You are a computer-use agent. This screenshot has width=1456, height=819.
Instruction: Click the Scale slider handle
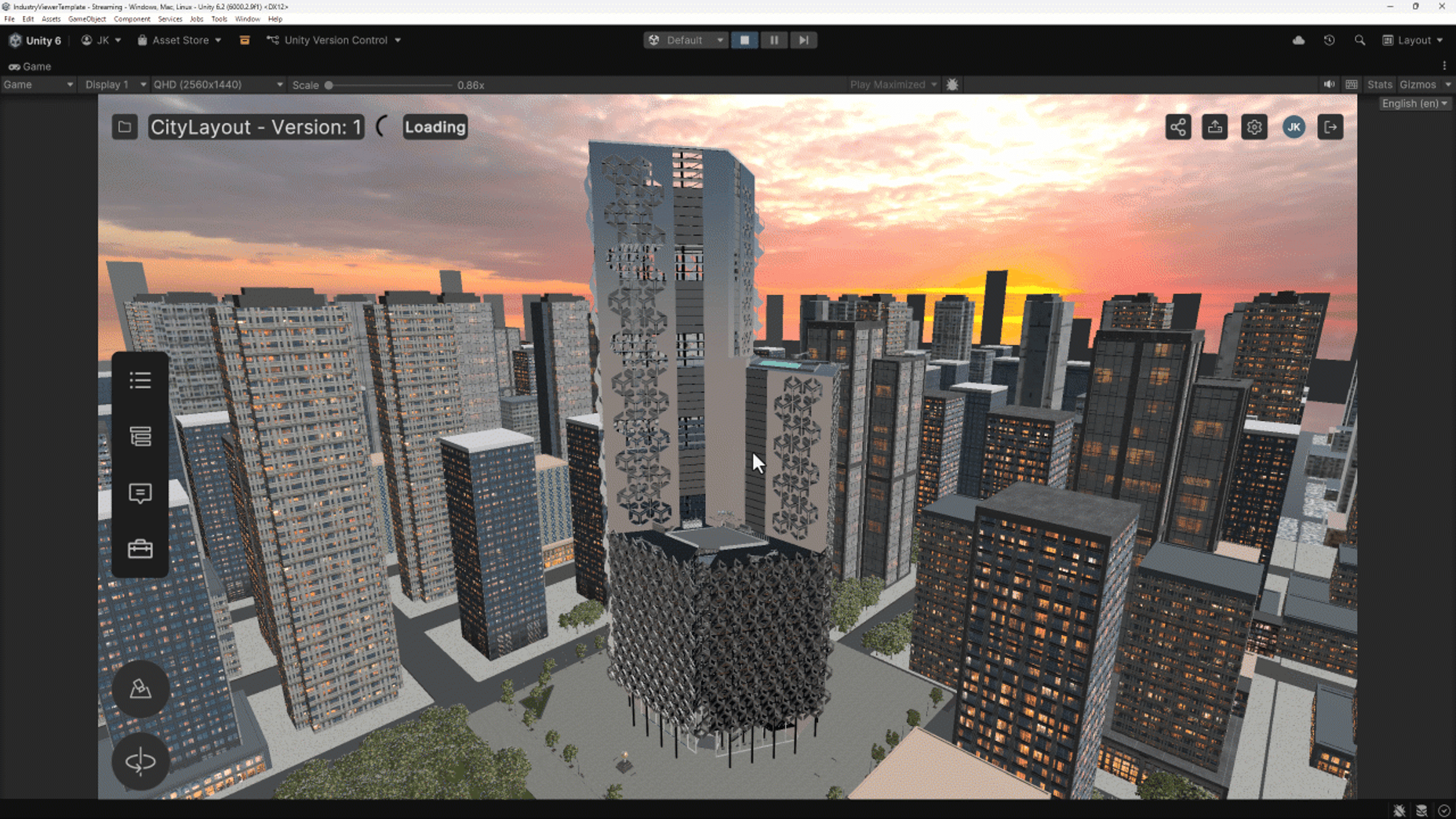(329, 85)
